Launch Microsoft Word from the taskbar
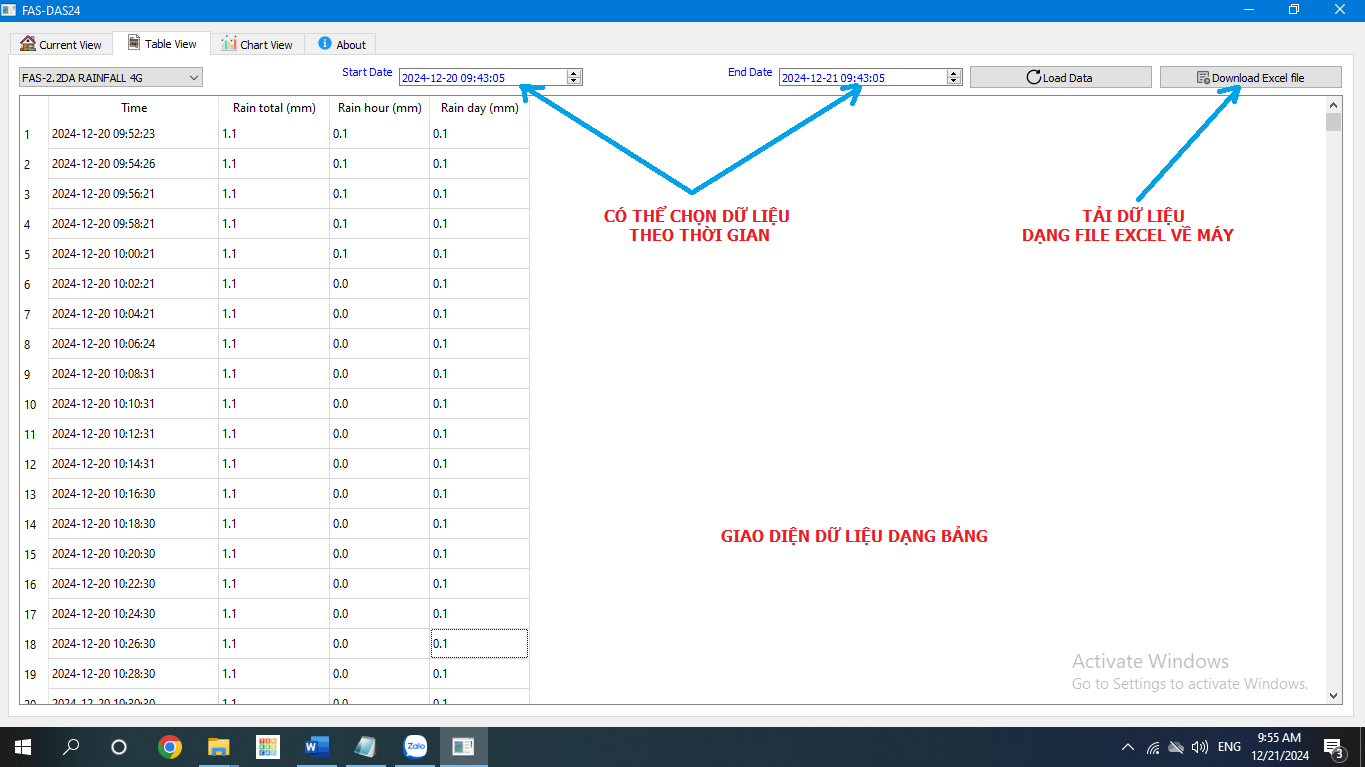1365x767 pixels. (x=316, y=747)
